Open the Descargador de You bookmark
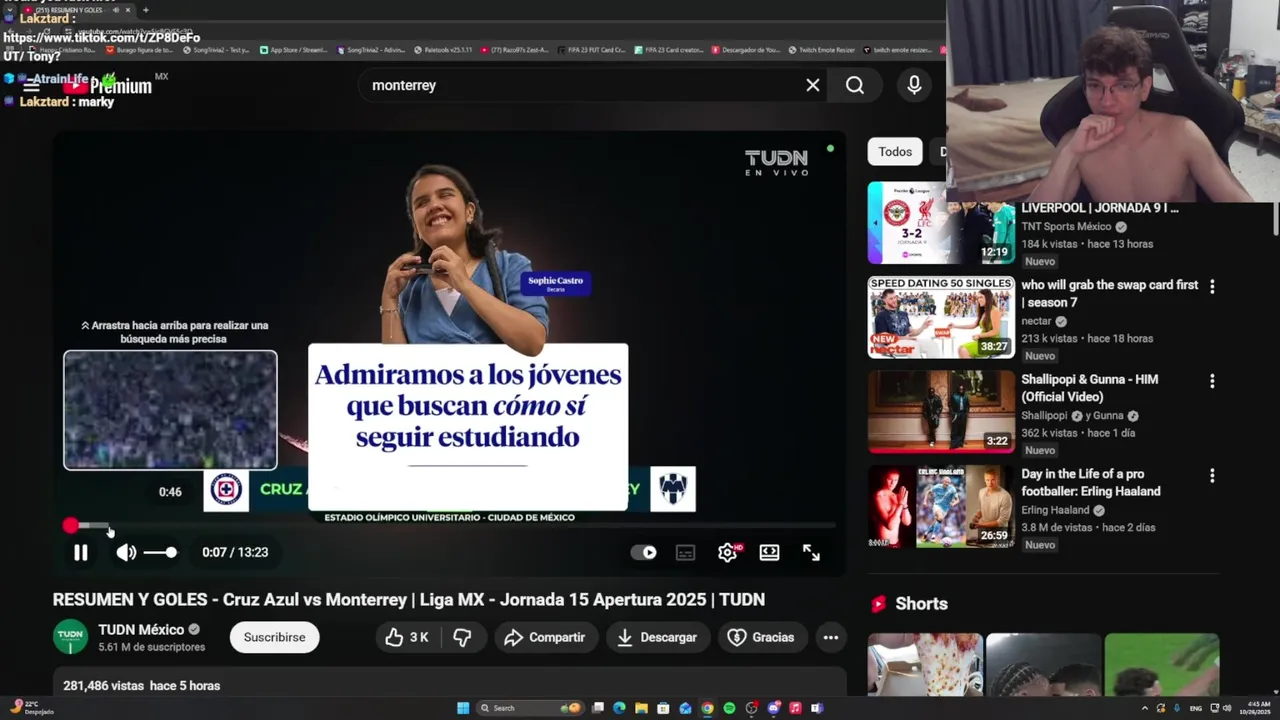Image resolution: width=1280 pixels, height=720 pixels. [x=745, y=49]
